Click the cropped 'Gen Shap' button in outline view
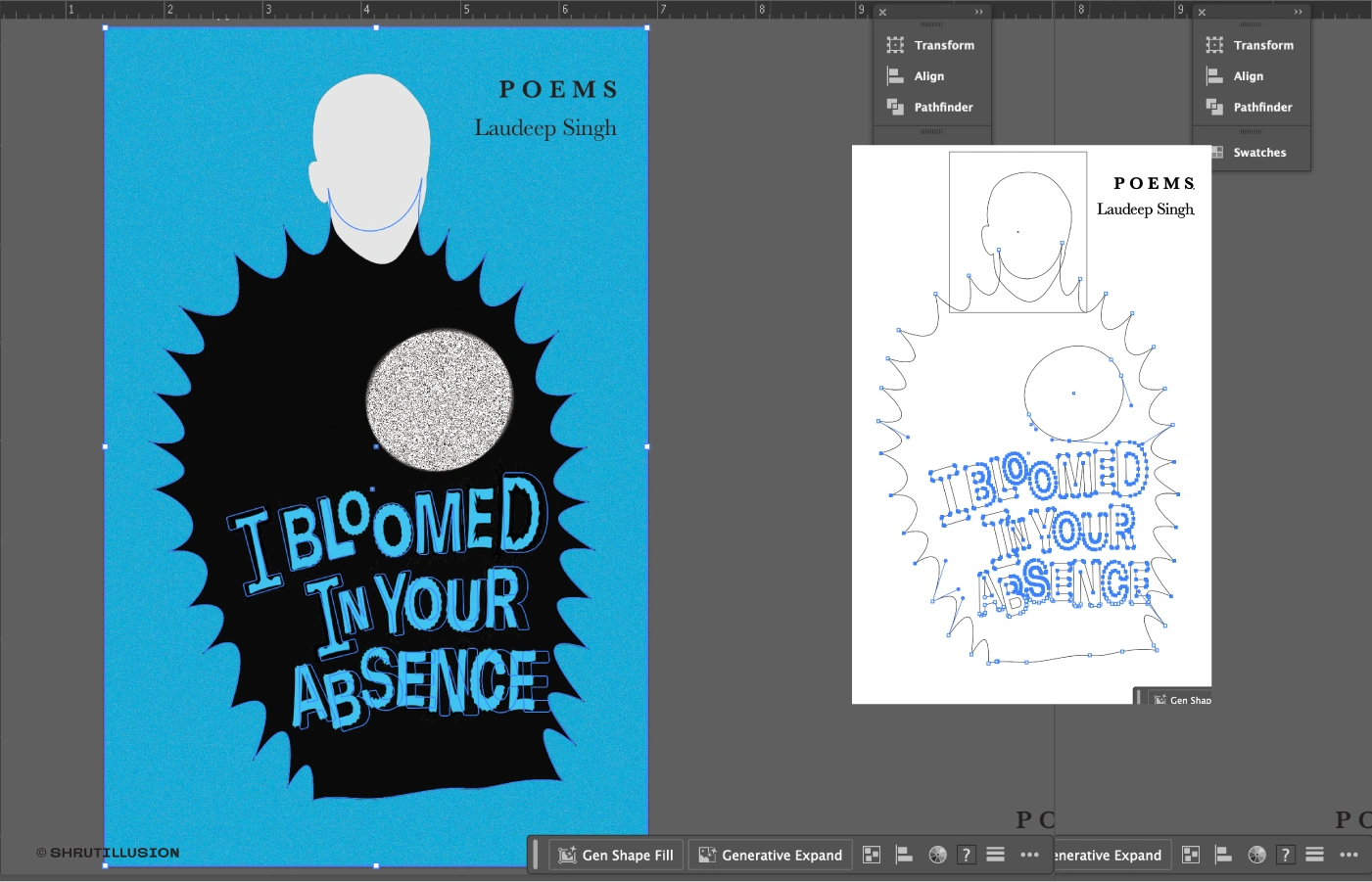 pos(1182,699)
